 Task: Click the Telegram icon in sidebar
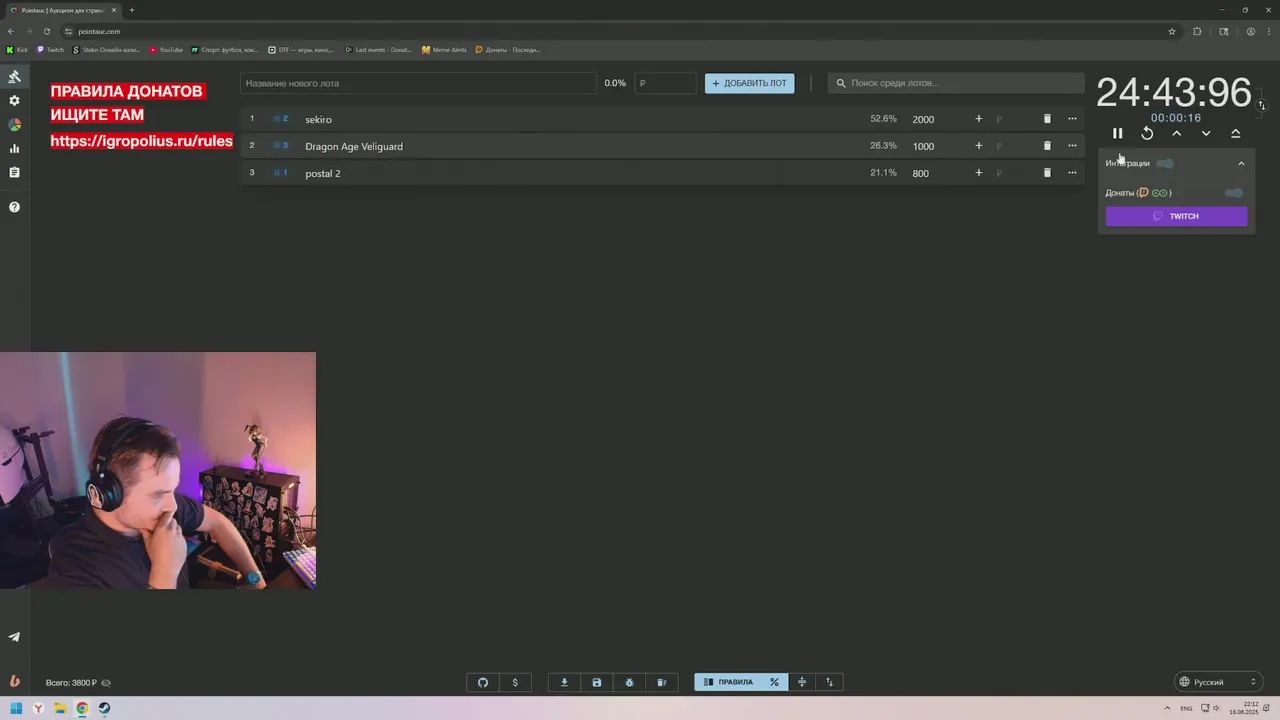pos(14,637)
